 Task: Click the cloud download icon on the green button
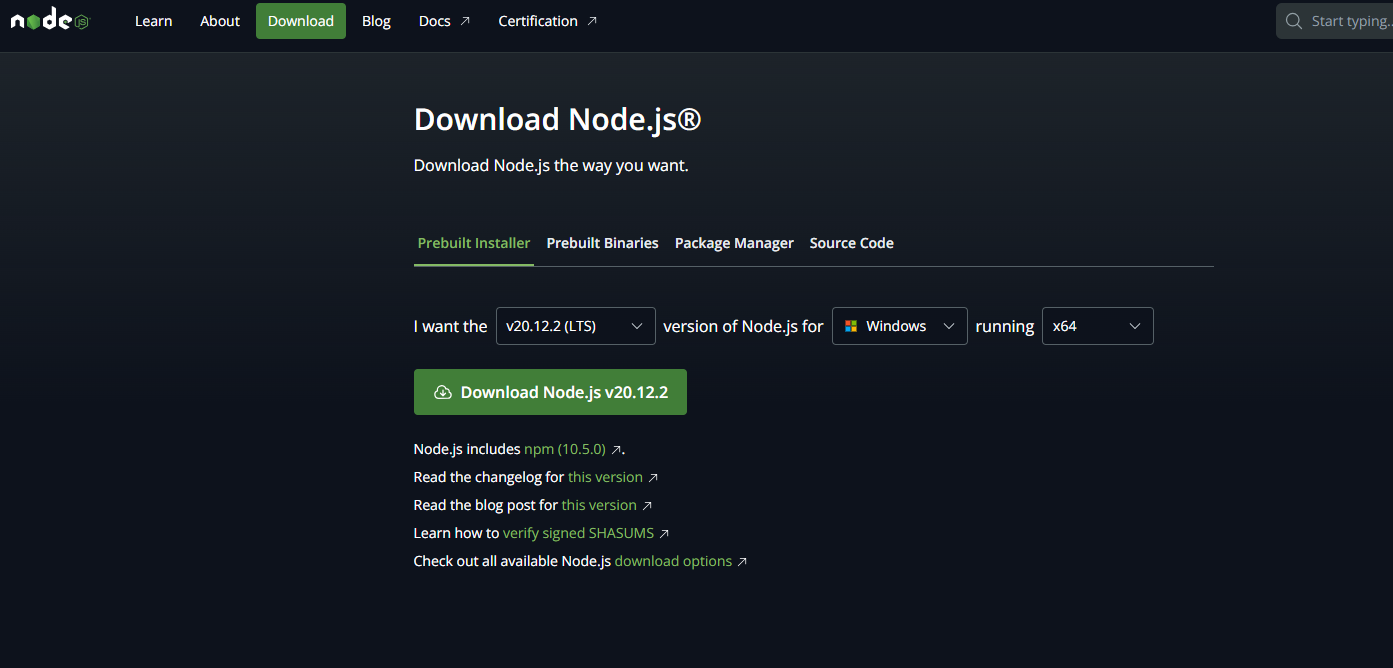(x=443, y=392)
